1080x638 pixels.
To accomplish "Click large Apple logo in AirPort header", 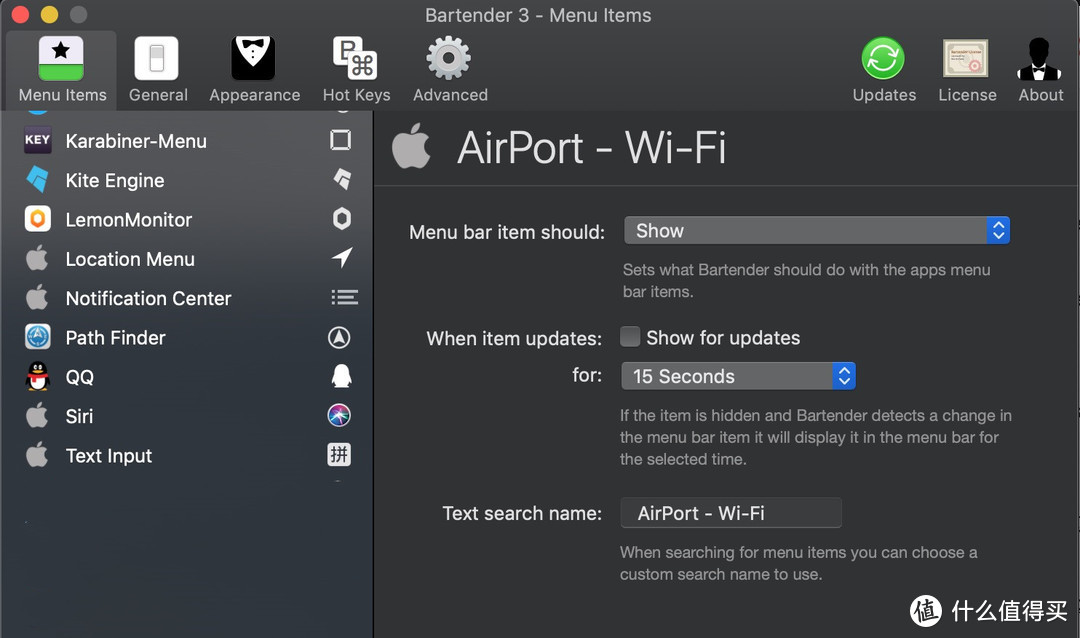I will tap(411, 146).
